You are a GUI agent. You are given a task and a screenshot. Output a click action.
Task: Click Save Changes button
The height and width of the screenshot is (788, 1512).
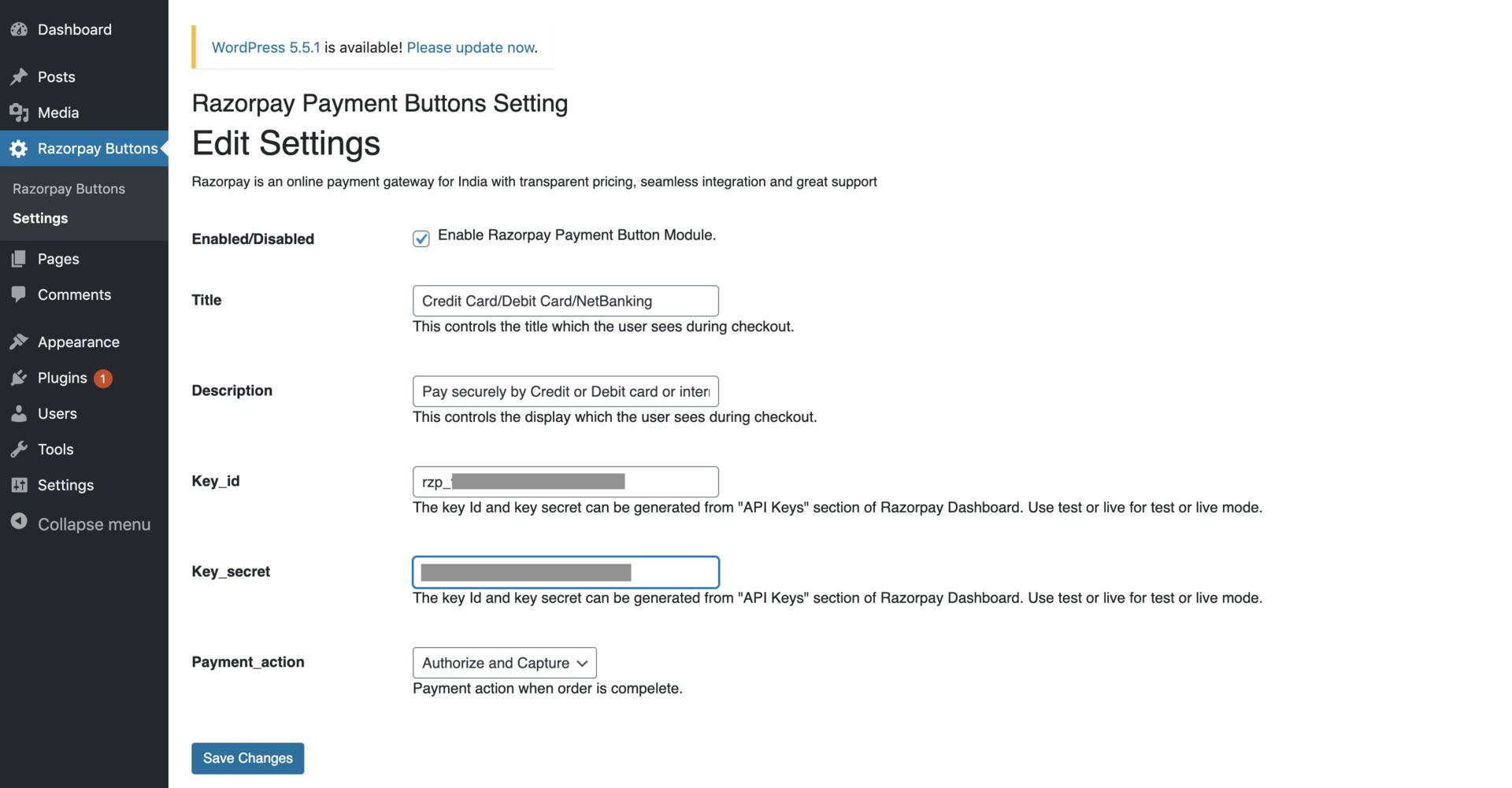tap(247, 758)
